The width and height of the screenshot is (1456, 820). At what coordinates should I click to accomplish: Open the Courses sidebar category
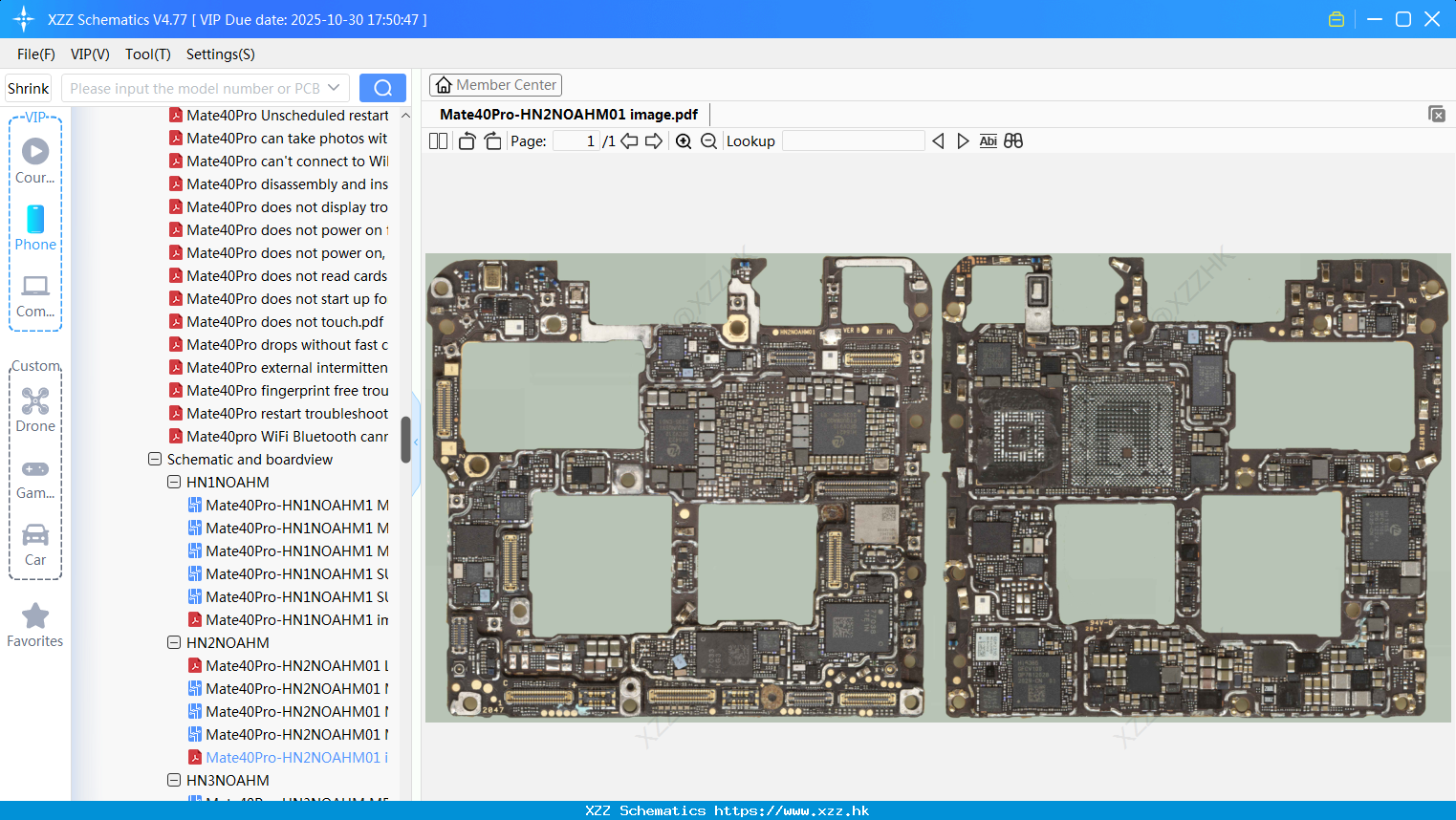tap(35, 161)
